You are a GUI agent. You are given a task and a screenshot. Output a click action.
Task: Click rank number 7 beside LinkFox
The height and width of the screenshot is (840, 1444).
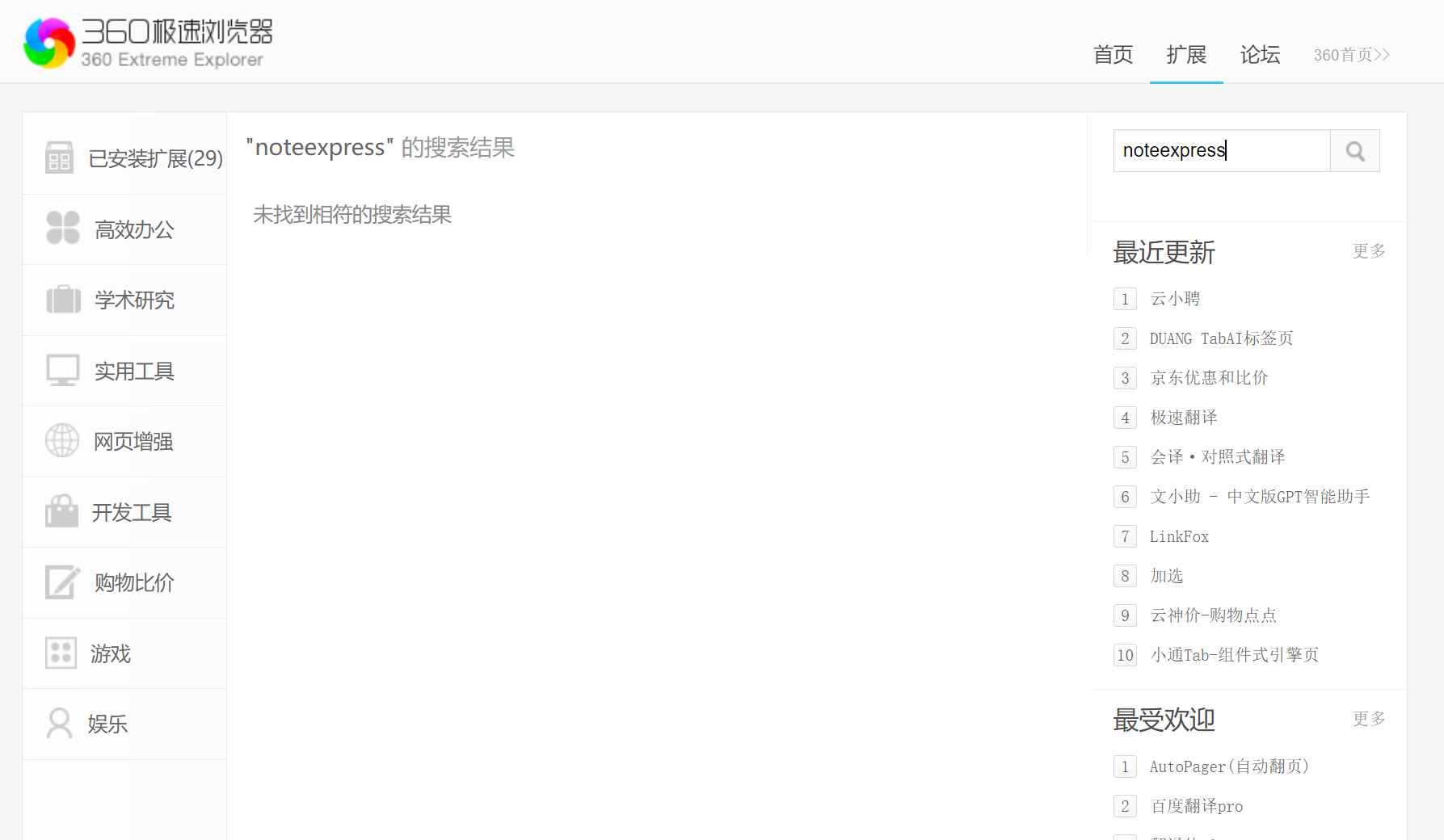pos(1125,536)
